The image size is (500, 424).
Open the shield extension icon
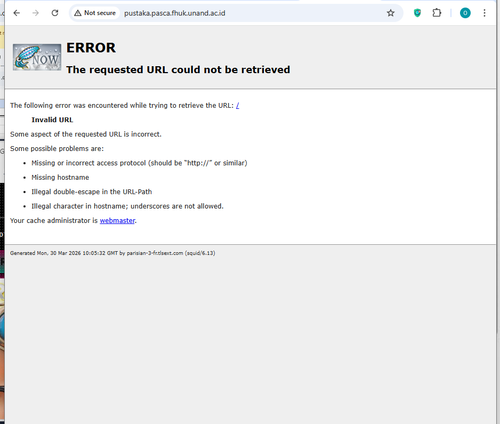click(417, 13)
